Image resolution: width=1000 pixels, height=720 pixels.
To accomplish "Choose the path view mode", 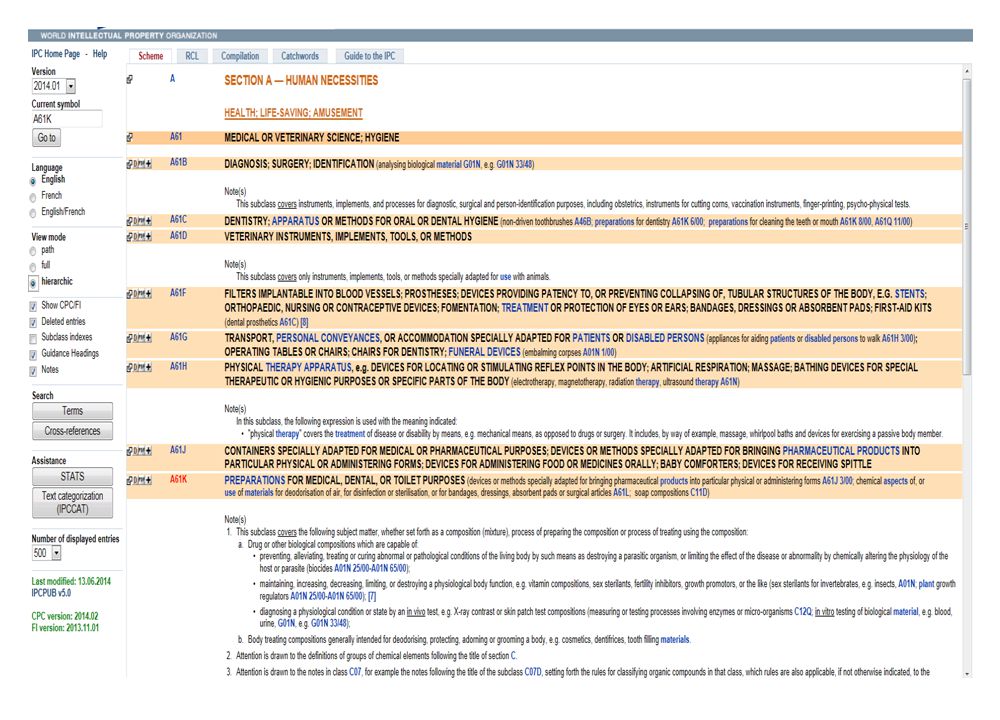I will point(33,251).
